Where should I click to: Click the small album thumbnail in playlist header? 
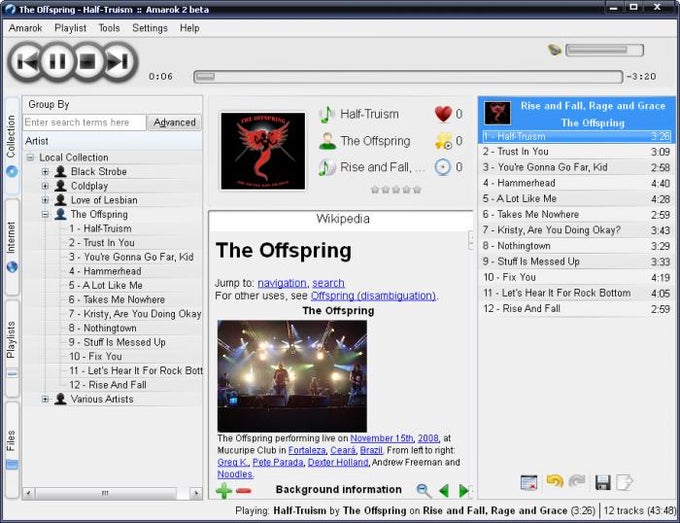click(497, 113)
